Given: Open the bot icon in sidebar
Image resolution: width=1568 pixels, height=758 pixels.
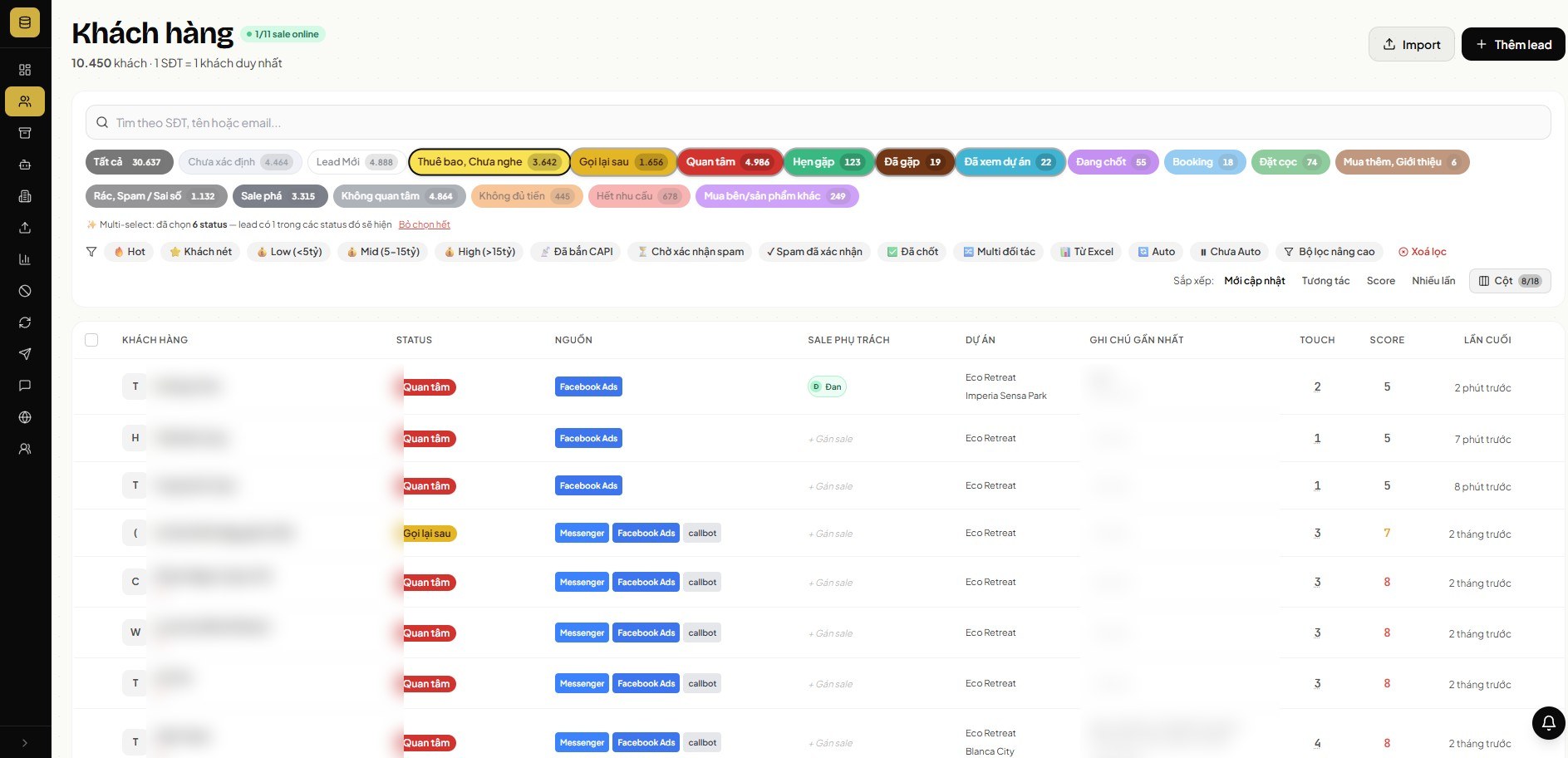Looking at the screenshot, I should click(25, 165).
